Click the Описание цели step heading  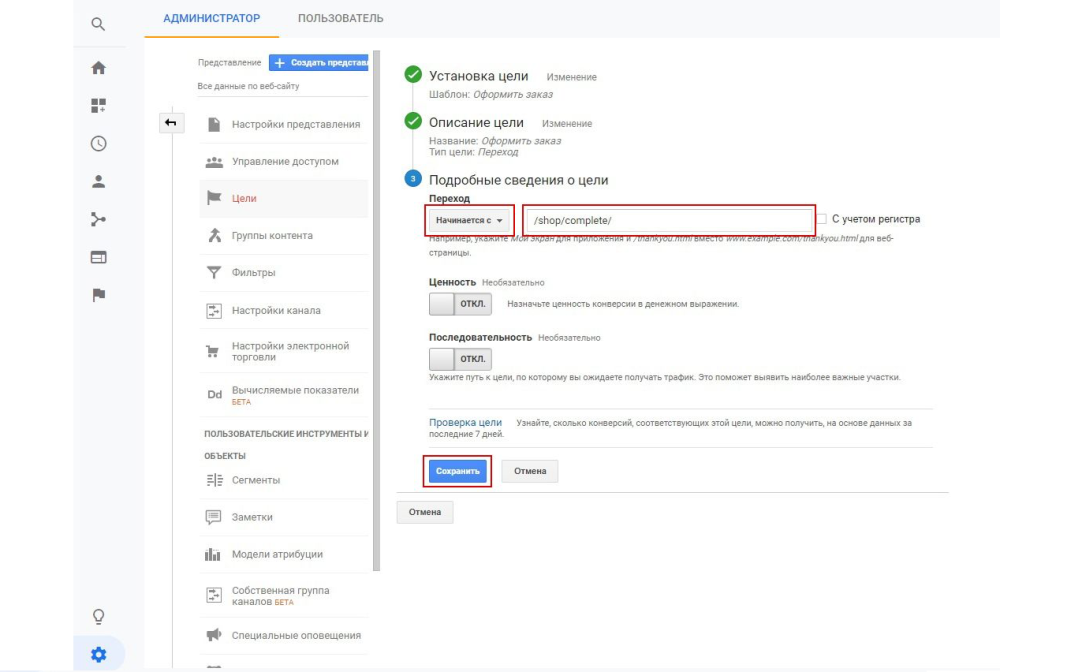pos(476,122)
